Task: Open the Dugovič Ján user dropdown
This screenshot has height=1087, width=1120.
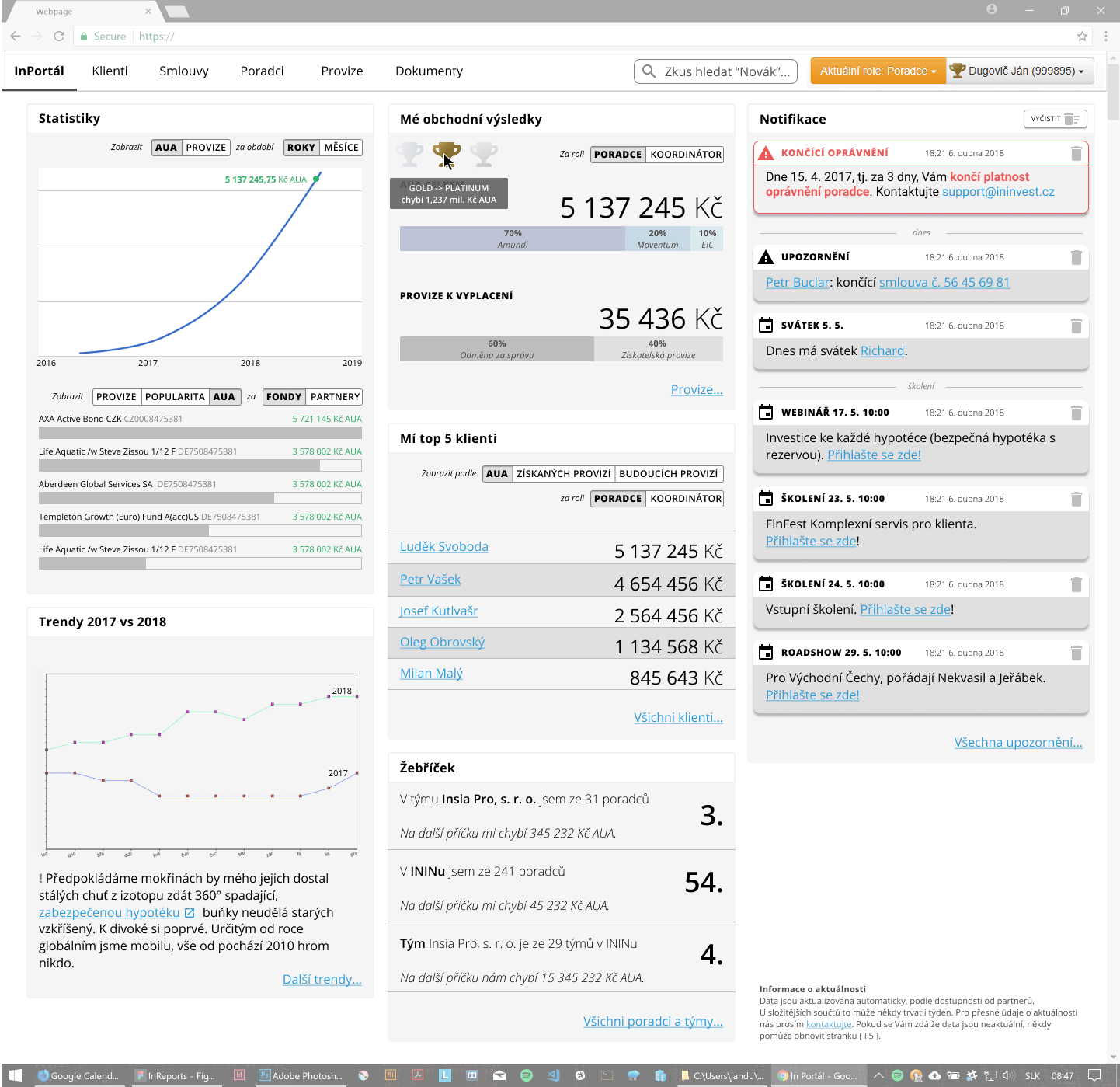Action: click(1020, 71)
